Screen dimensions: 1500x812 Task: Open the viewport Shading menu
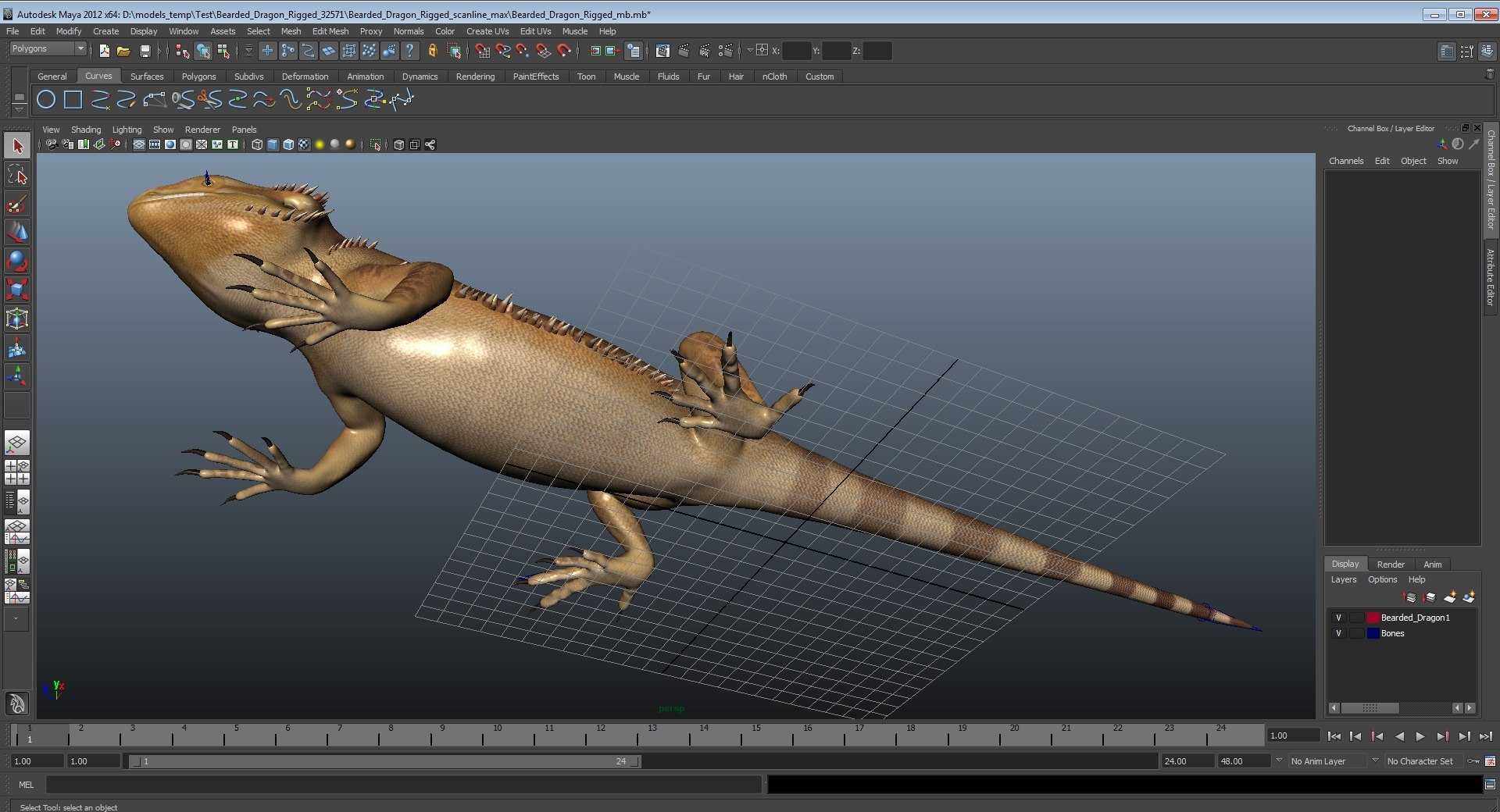pos(86,130)
